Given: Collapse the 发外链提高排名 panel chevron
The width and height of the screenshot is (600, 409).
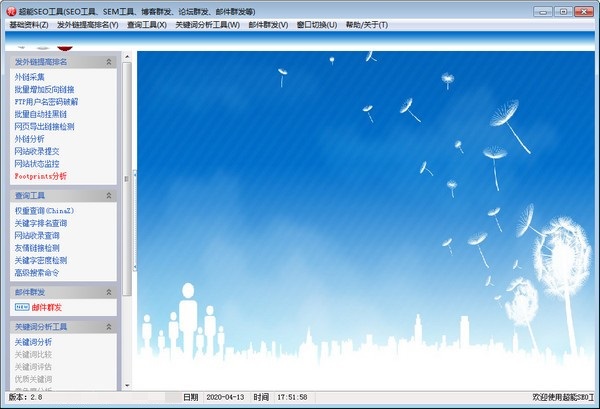Looking at the screenshot, I should point(108,62).
